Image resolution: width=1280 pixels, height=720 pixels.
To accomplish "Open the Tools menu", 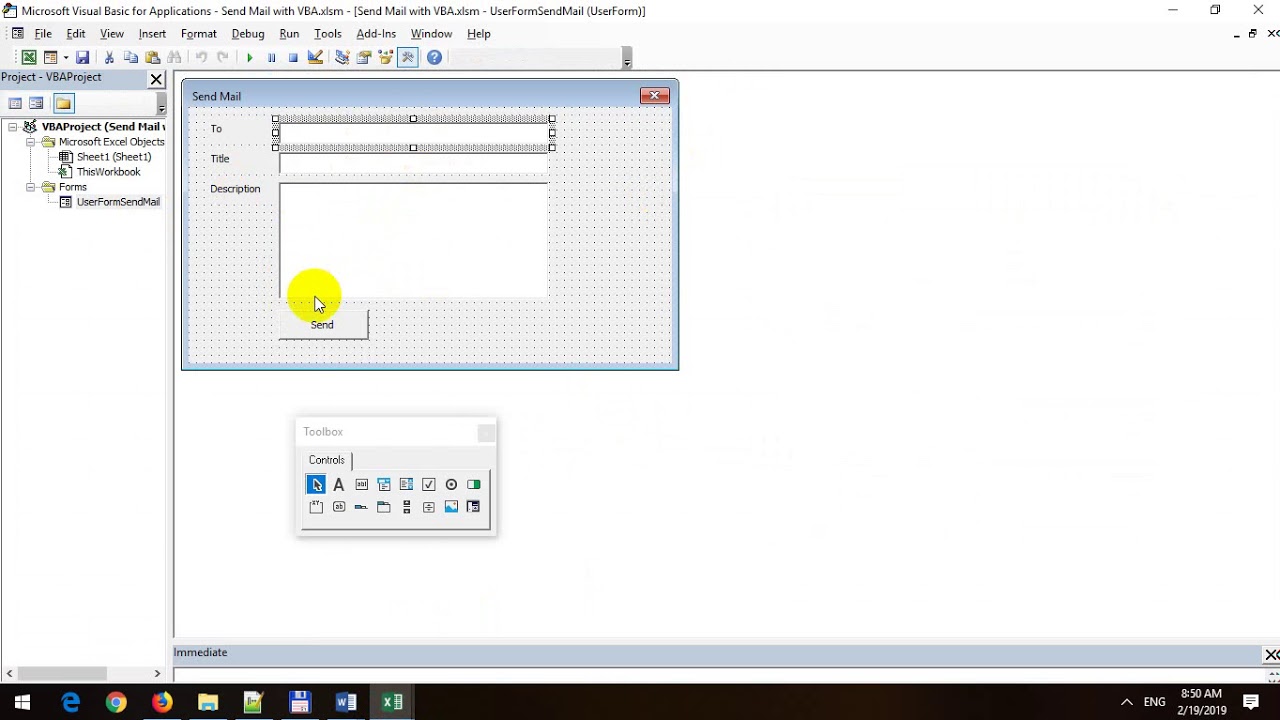I will (328, 34).
